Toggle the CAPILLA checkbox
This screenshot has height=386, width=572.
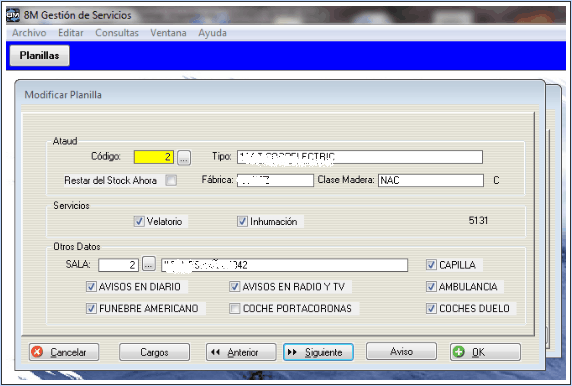click(431, 265)
